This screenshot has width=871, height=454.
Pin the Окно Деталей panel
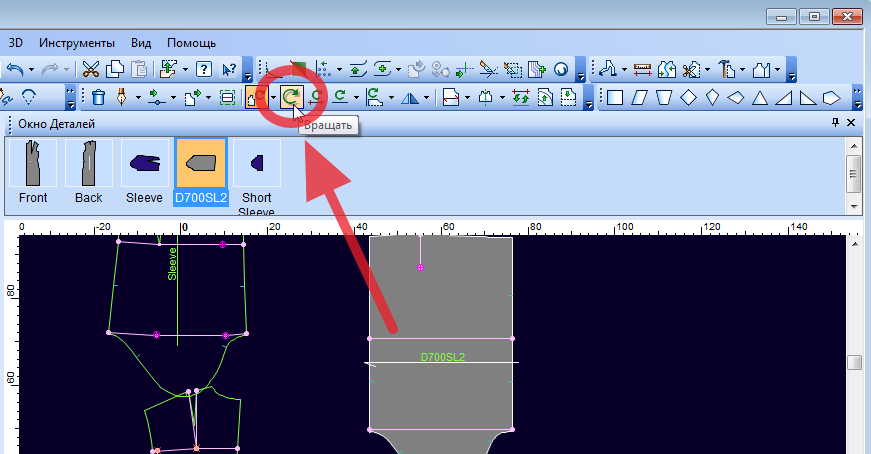click(x=835, y=122)
